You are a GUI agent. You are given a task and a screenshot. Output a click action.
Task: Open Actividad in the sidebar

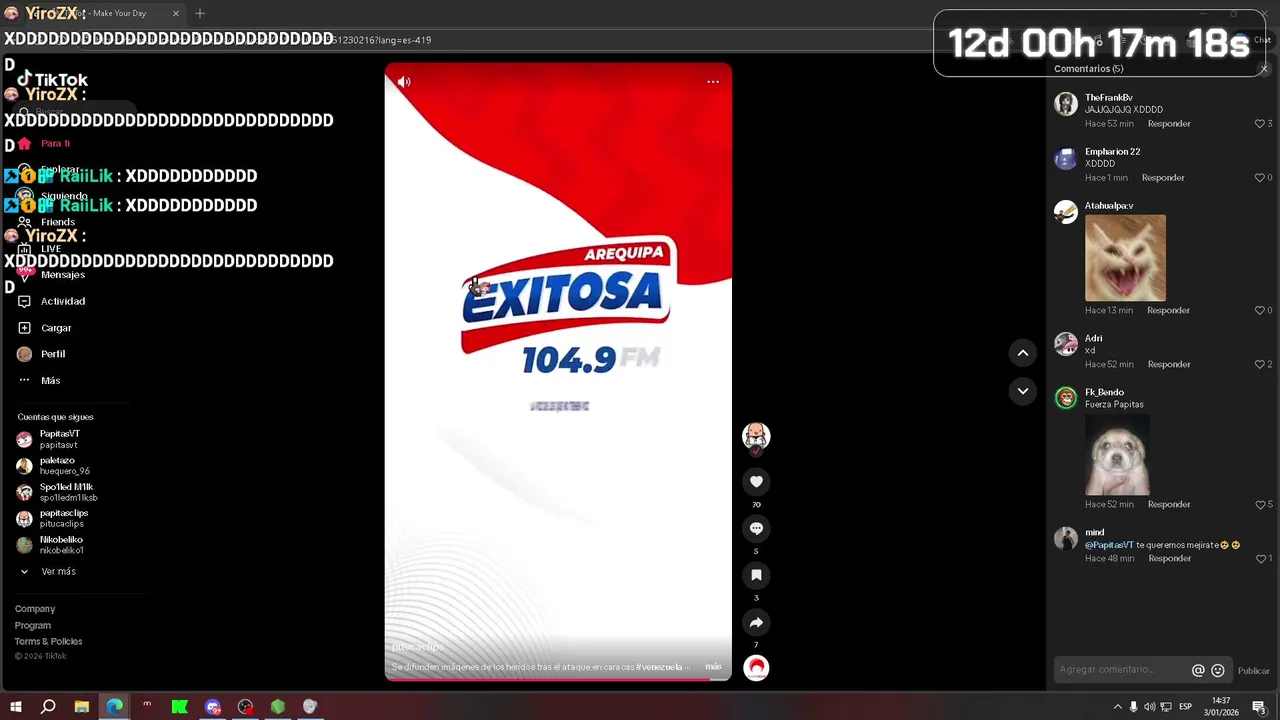coord(62,301)
